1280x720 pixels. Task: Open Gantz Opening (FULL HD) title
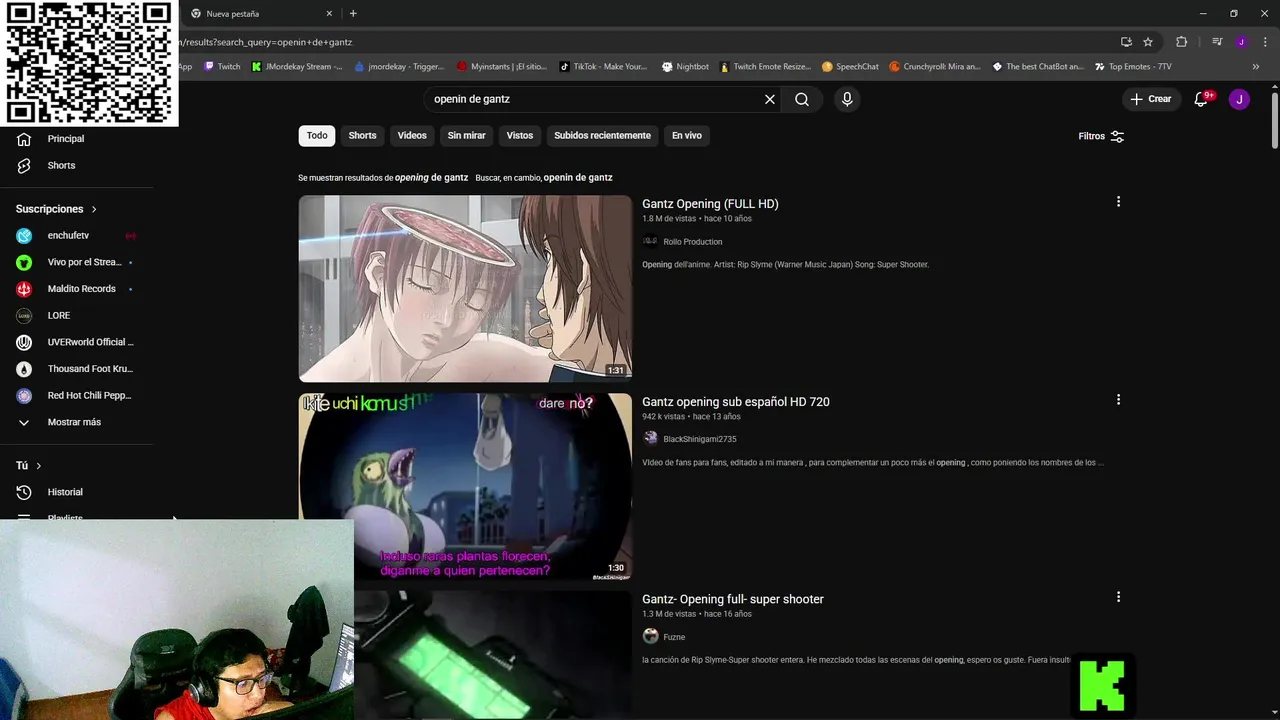(x=710, y=204)
